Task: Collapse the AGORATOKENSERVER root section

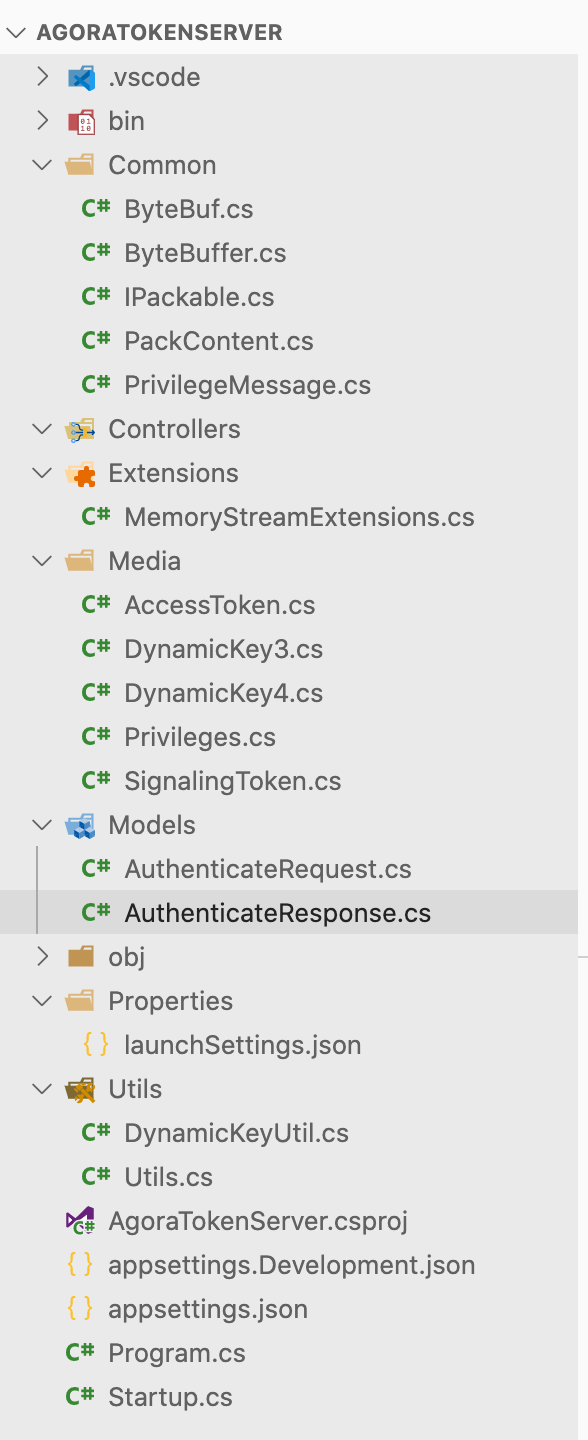Action: (x=16, y=32)
